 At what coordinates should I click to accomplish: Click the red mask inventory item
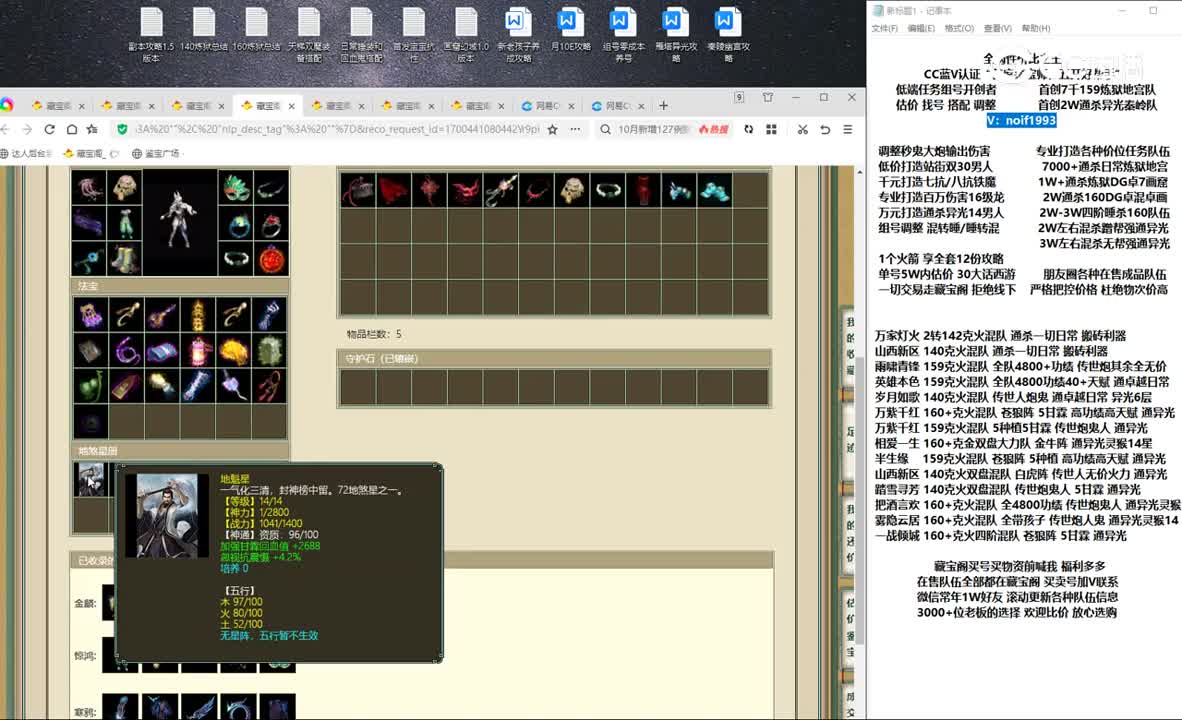point(464,190)
